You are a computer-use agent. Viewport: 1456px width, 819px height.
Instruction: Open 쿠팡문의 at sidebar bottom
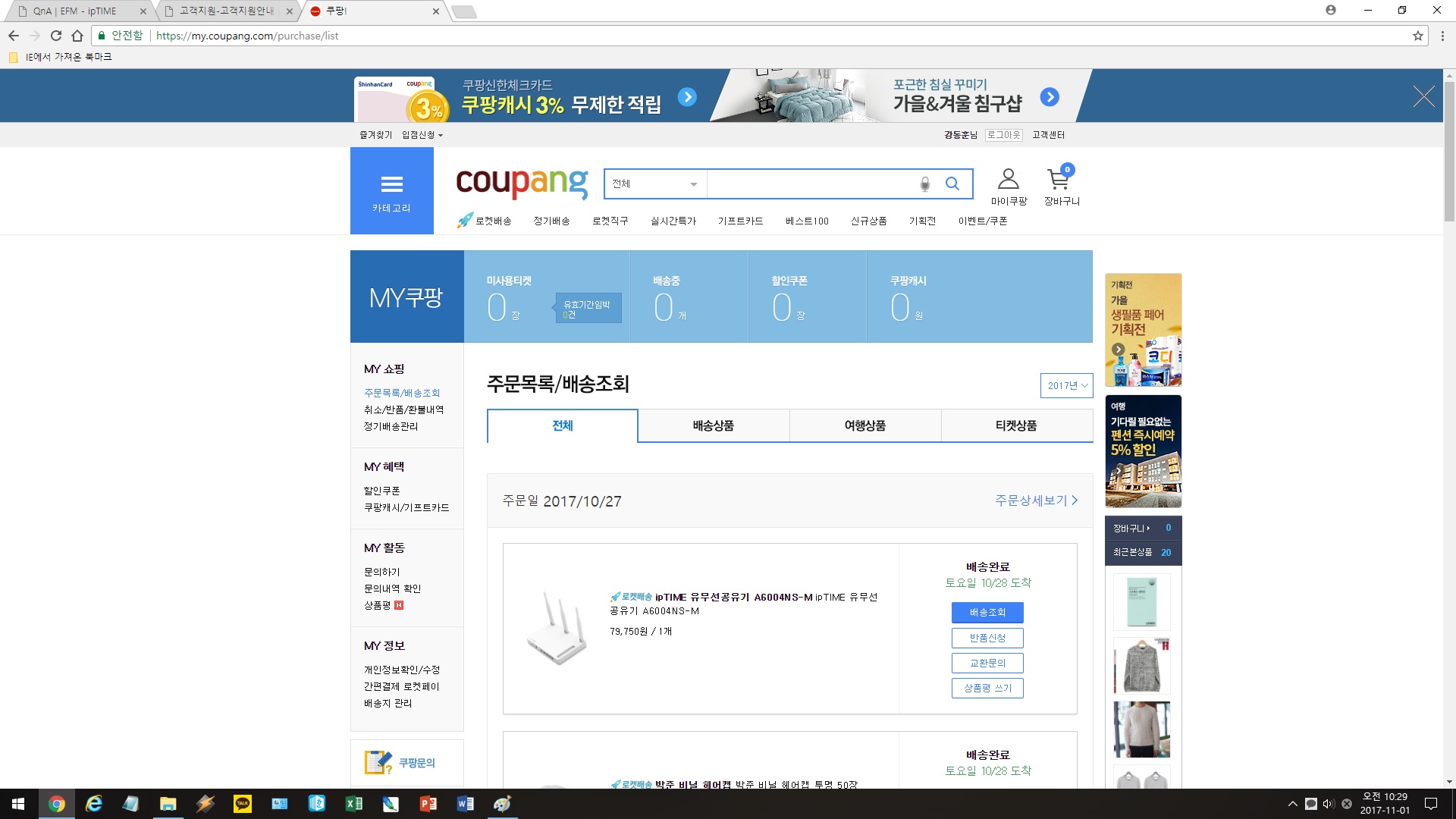coord(406,763)
